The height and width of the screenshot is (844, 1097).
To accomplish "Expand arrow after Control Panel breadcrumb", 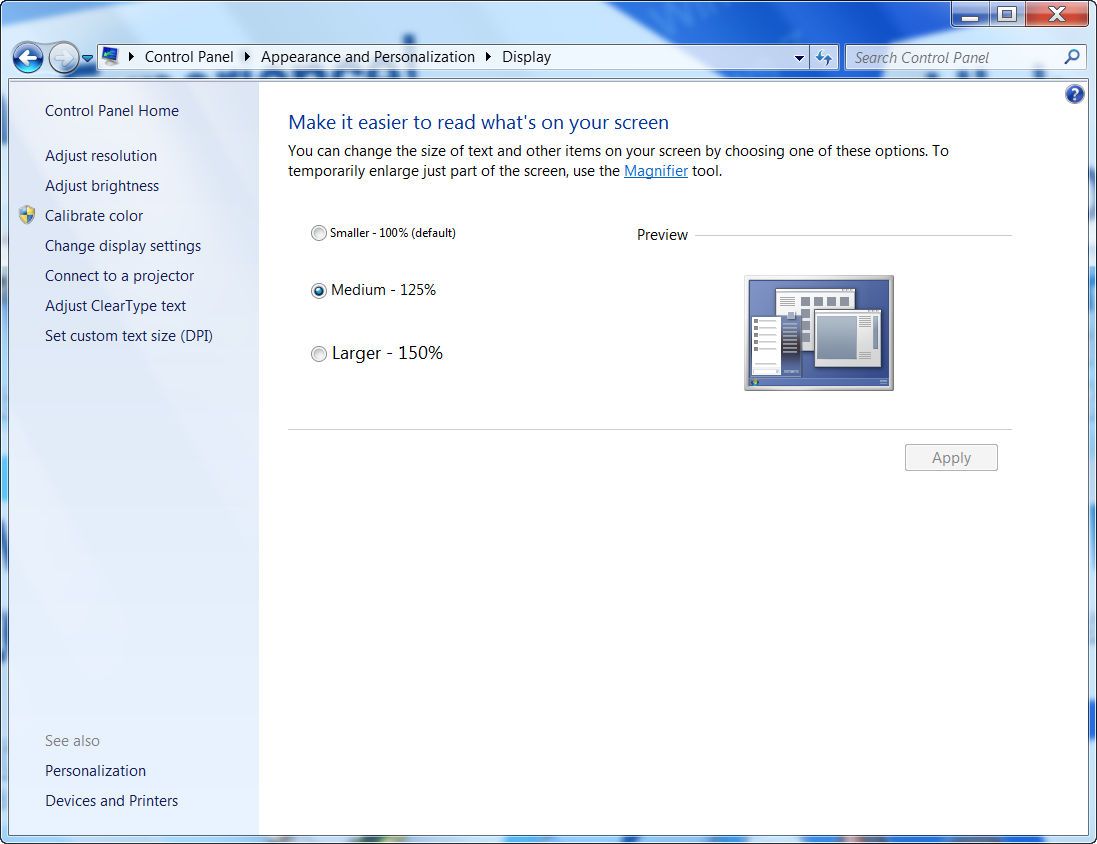I will point(247,57).
